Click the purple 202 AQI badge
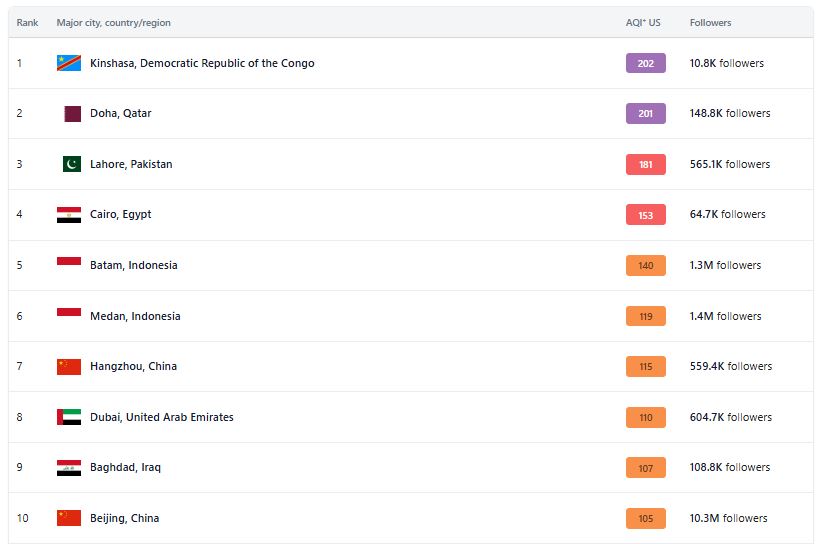The image size is (824, 544). click(645, 63)
